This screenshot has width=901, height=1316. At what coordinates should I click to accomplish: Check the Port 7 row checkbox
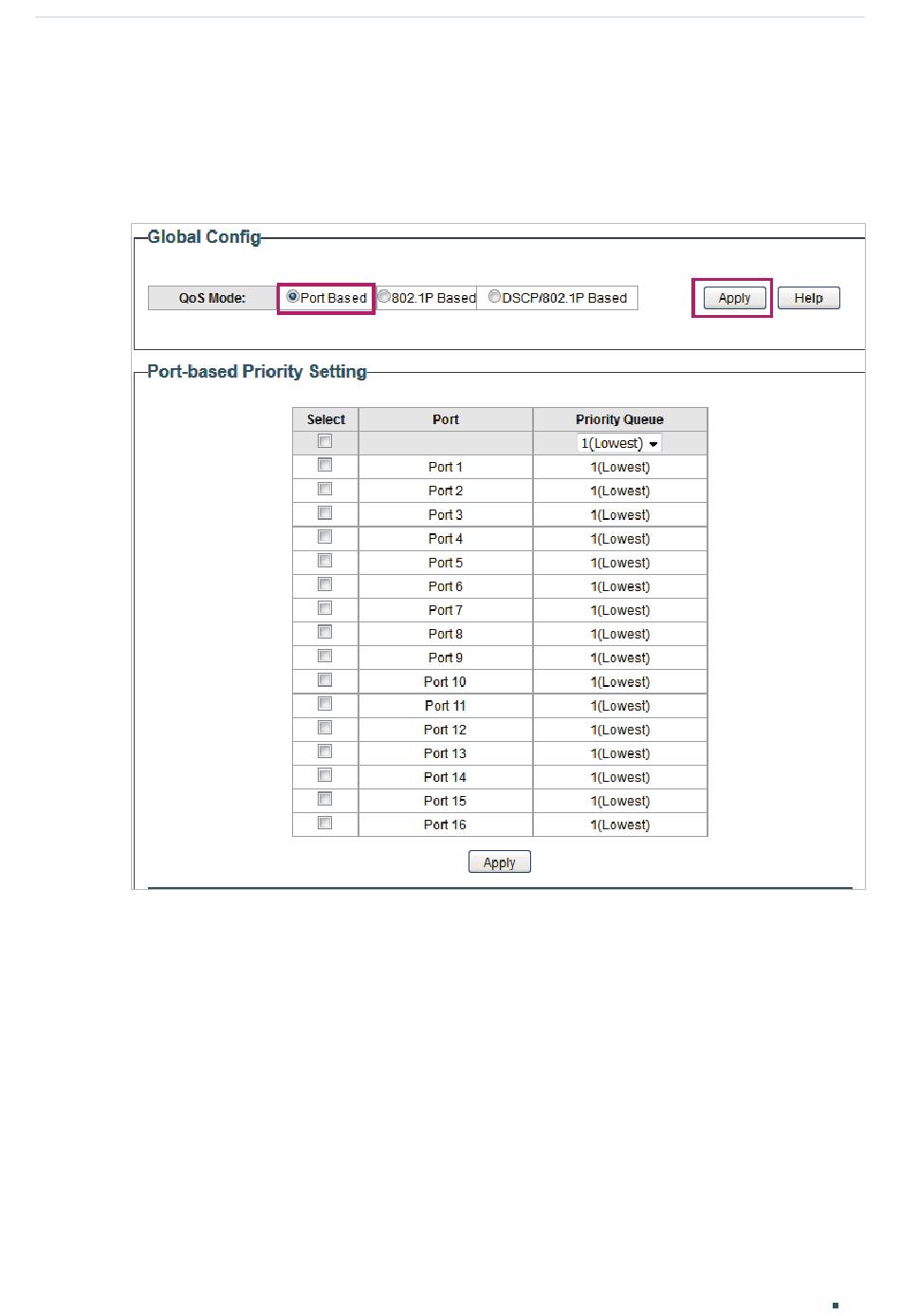pos(324,608)
